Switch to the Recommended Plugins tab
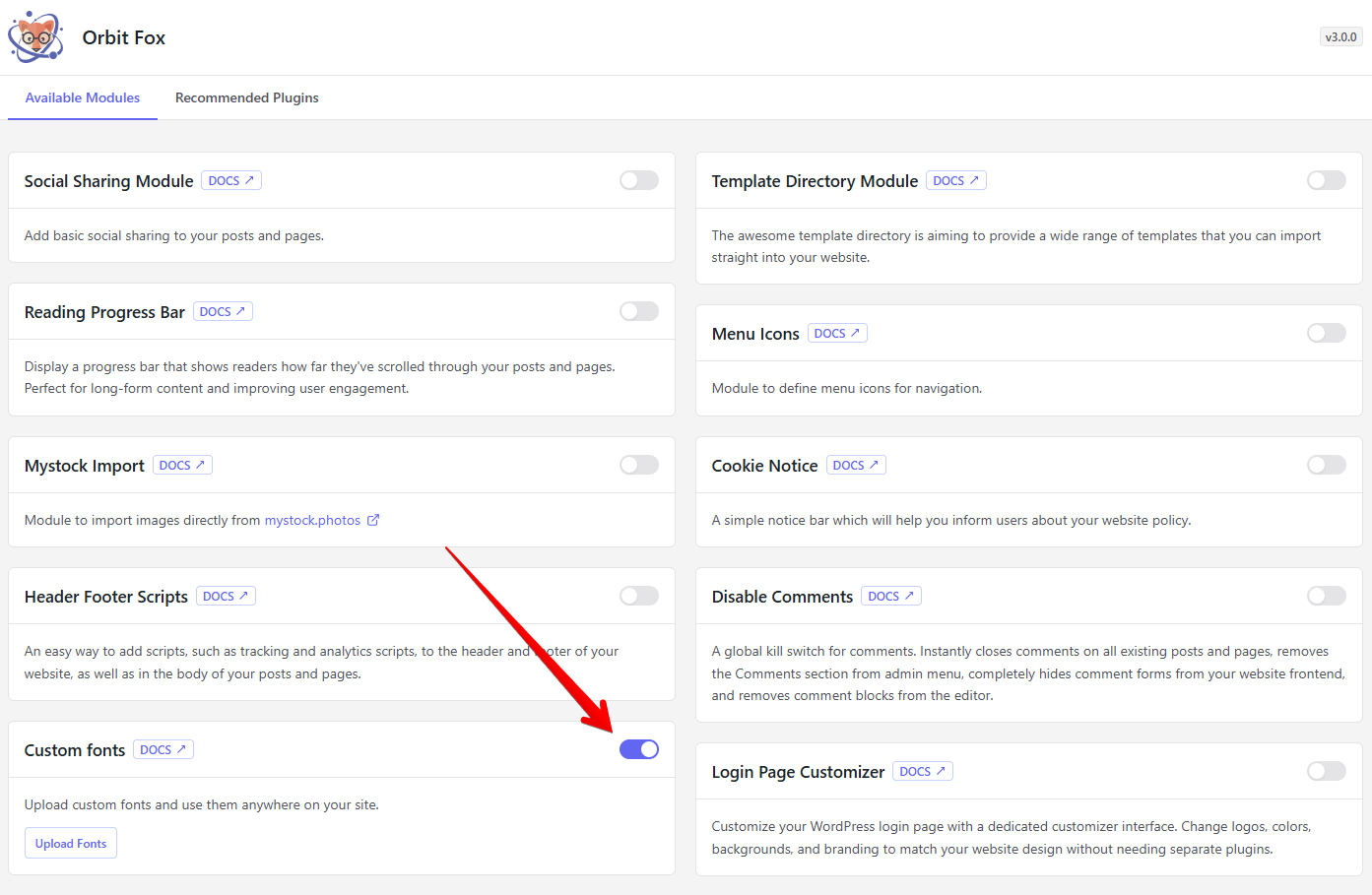Screen dimensions: 1372x895 click(x=246, y=98)
